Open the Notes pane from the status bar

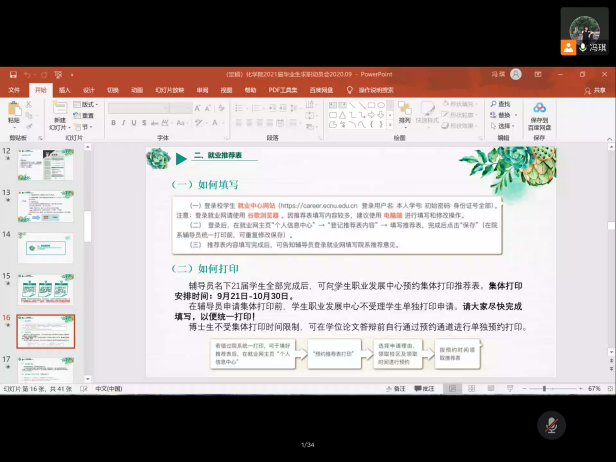399,388
